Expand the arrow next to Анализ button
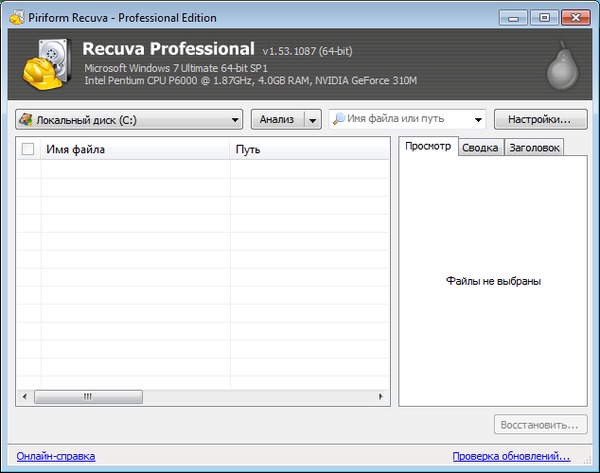Screen dimensions: 600x473 click(312, 120)
